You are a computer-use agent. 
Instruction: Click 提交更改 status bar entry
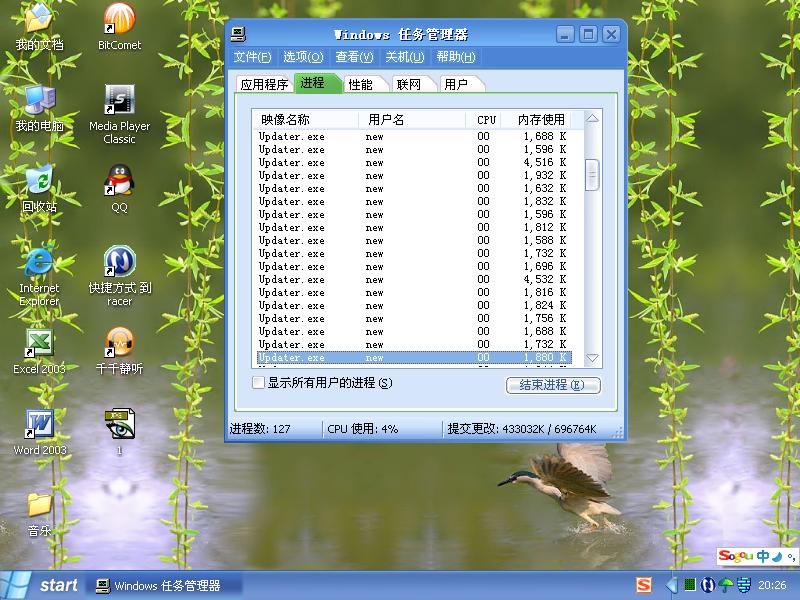point(522,429)
